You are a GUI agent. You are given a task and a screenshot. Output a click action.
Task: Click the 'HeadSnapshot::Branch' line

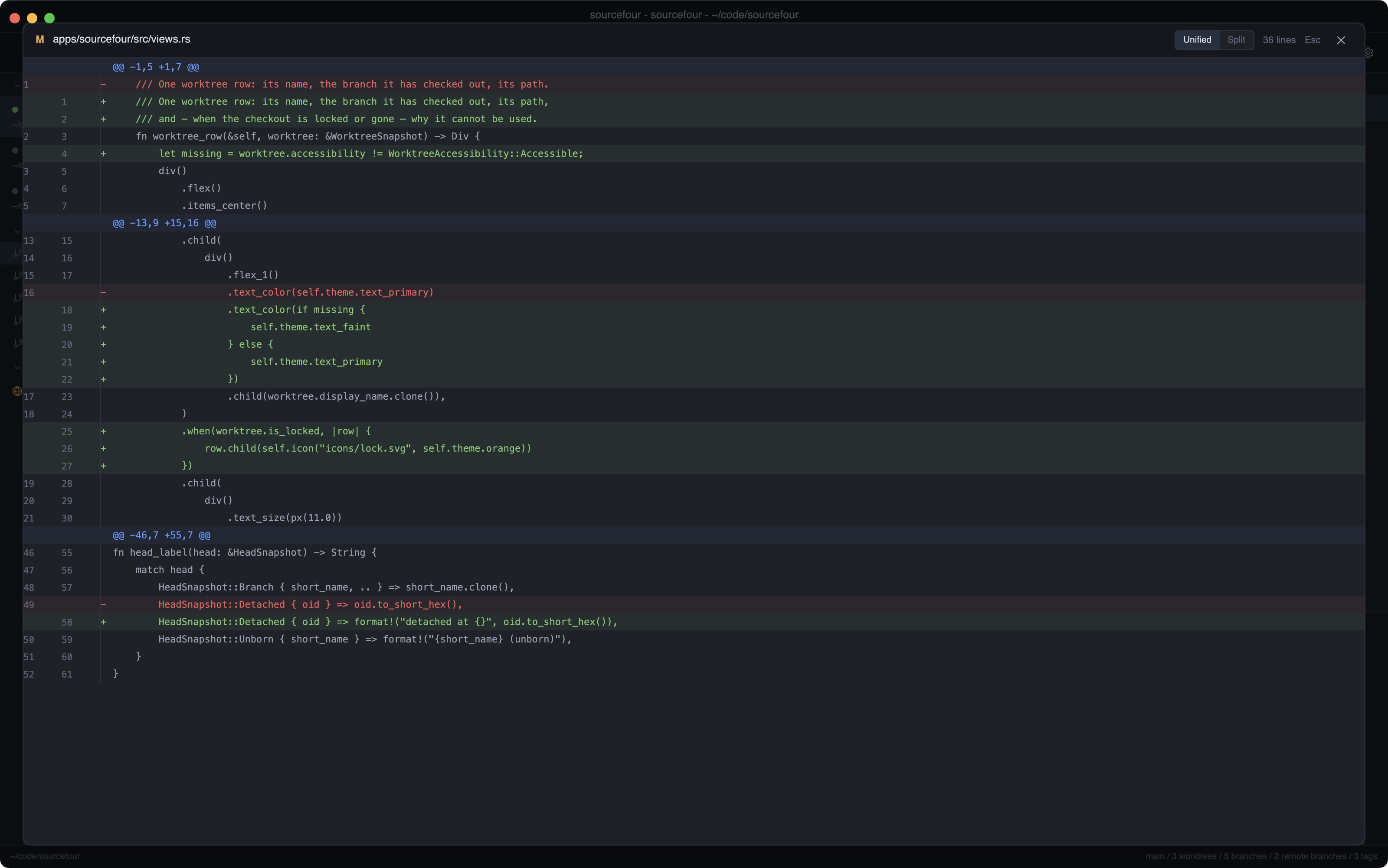694,587
